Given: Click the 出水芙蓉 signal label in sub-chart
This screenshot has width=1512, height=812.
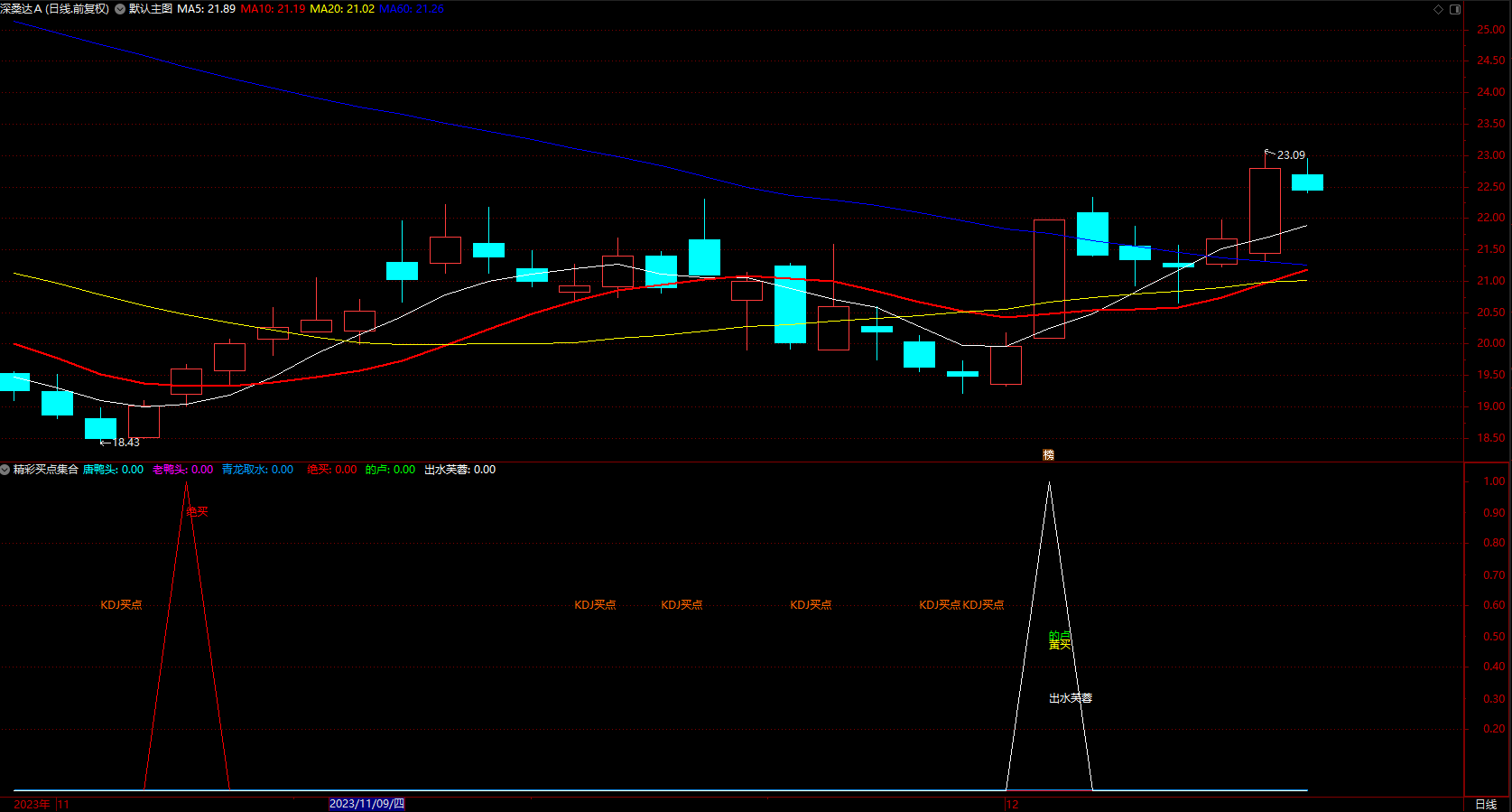Looking at the screenshot, I should click(x=1071, y=698).
